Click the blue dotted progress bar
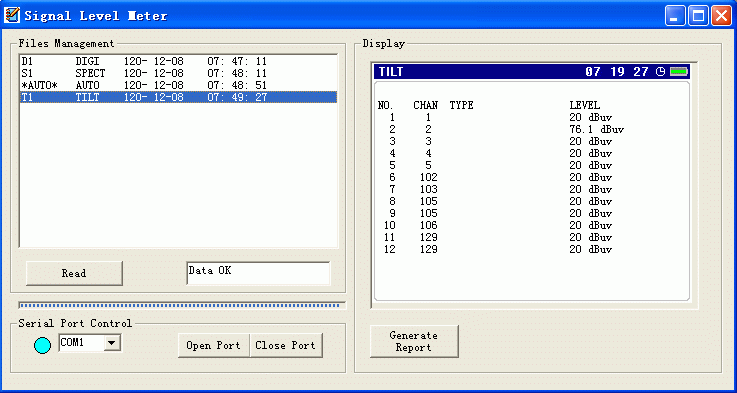This screenshot has height=393, width=737. click(181, 306)
